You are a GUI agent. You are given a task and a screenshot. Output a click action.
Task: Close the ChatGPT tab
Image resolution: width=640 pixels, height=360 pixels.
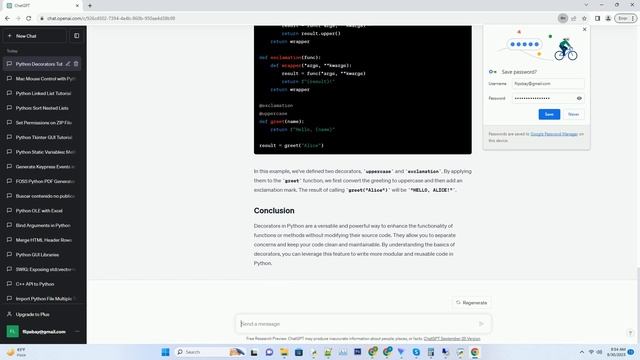pos(77,6)
